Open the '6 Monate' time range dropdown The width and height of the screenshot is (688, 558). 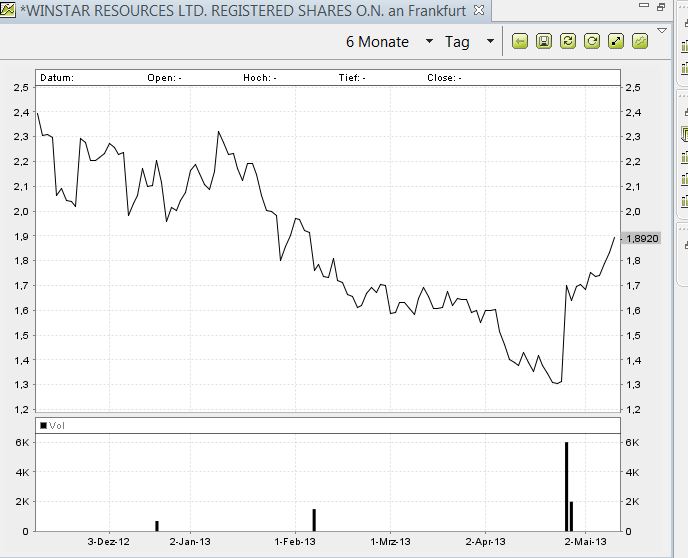point(429,42)
